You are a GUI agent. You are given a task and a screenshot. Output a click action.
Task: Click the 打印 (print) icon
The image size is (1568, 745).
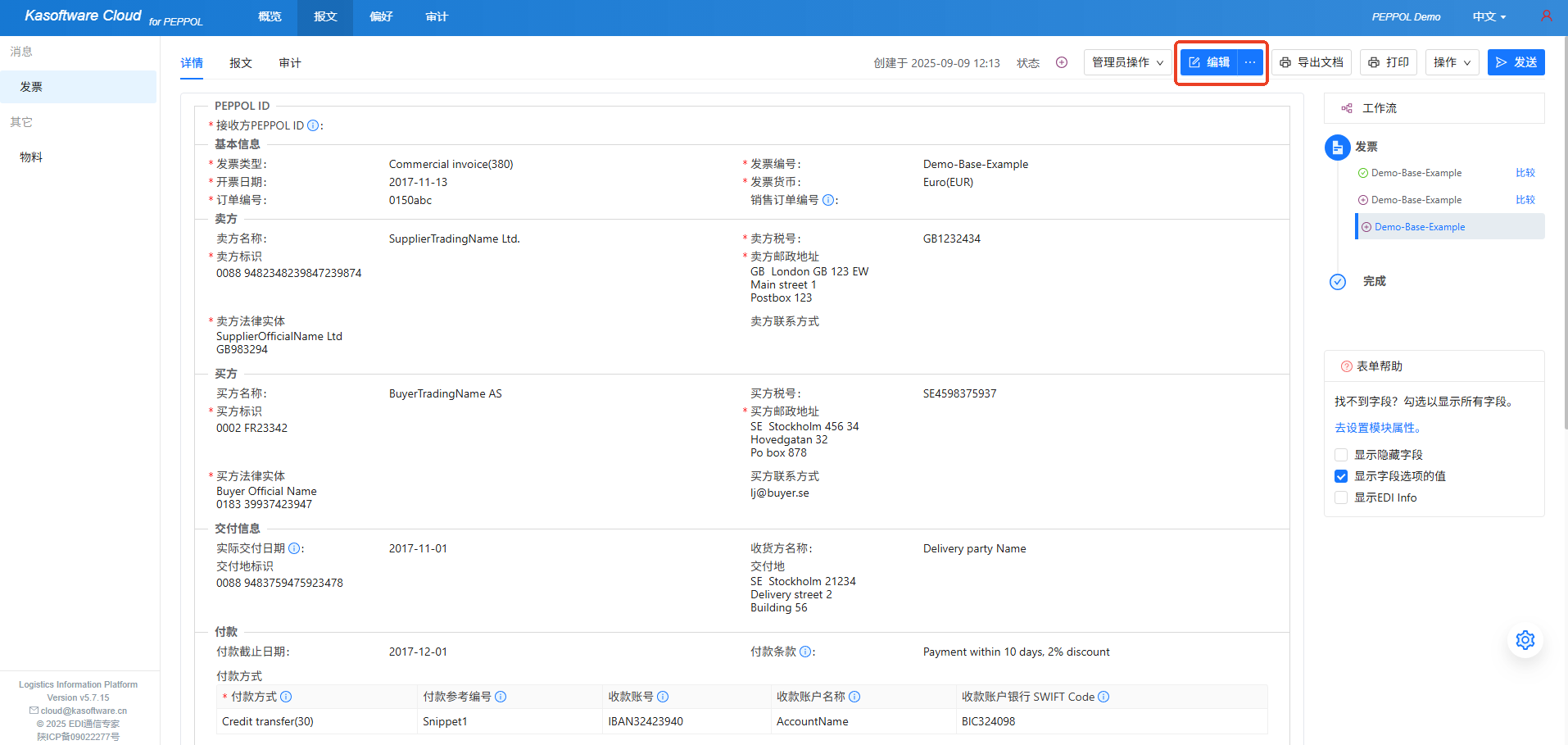click(1372, 62)
